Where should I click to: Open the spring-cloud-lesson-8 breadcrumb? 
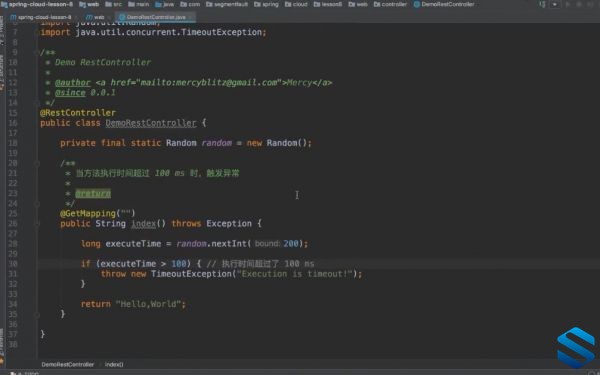[37, 4]
